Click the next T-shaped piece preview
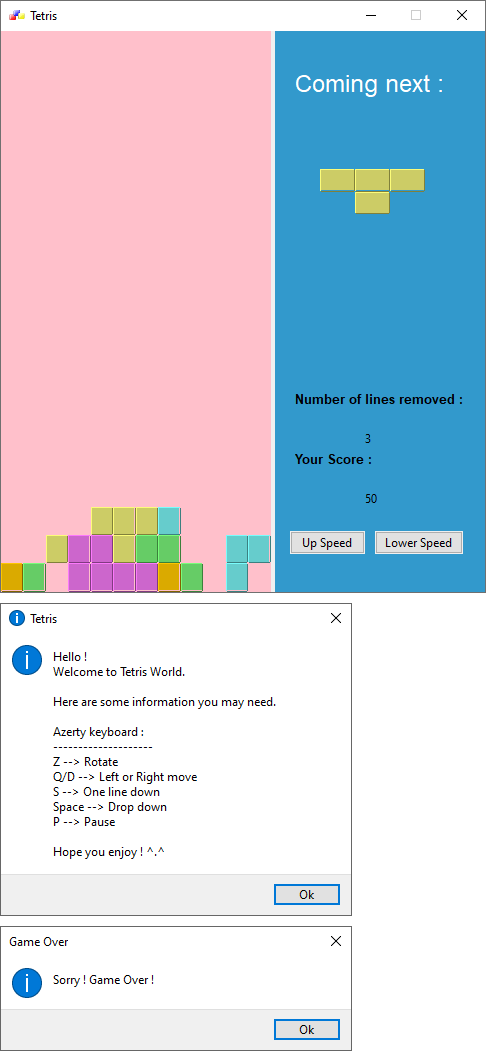The image size is (486, 1051). tap(372, 191)
